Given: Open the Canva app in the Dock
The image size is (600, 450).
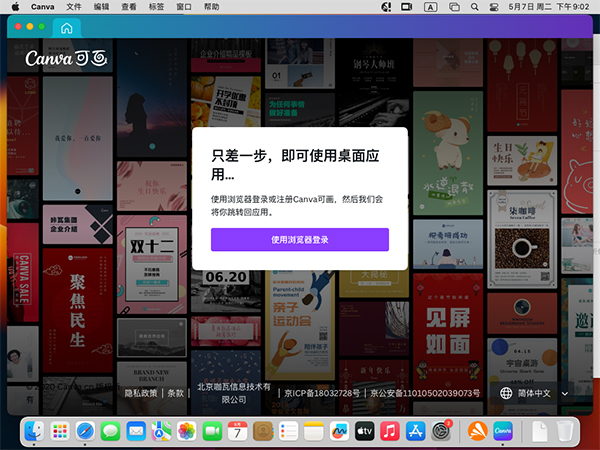Looking at the screenshot, I should point(503,431).
